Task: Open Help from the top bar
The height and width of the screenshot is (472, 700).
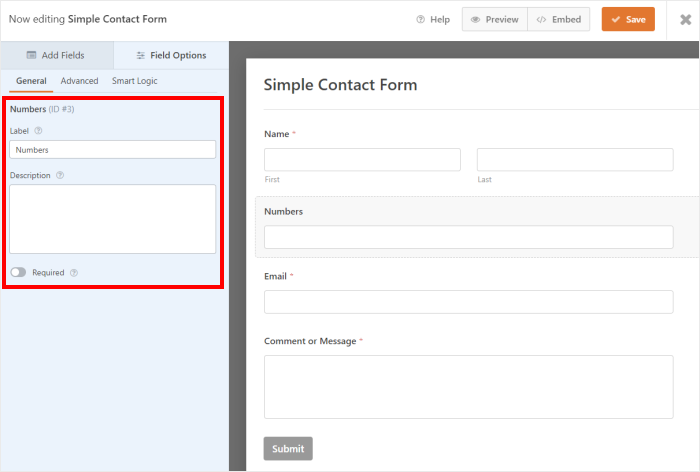Action: 433,19
